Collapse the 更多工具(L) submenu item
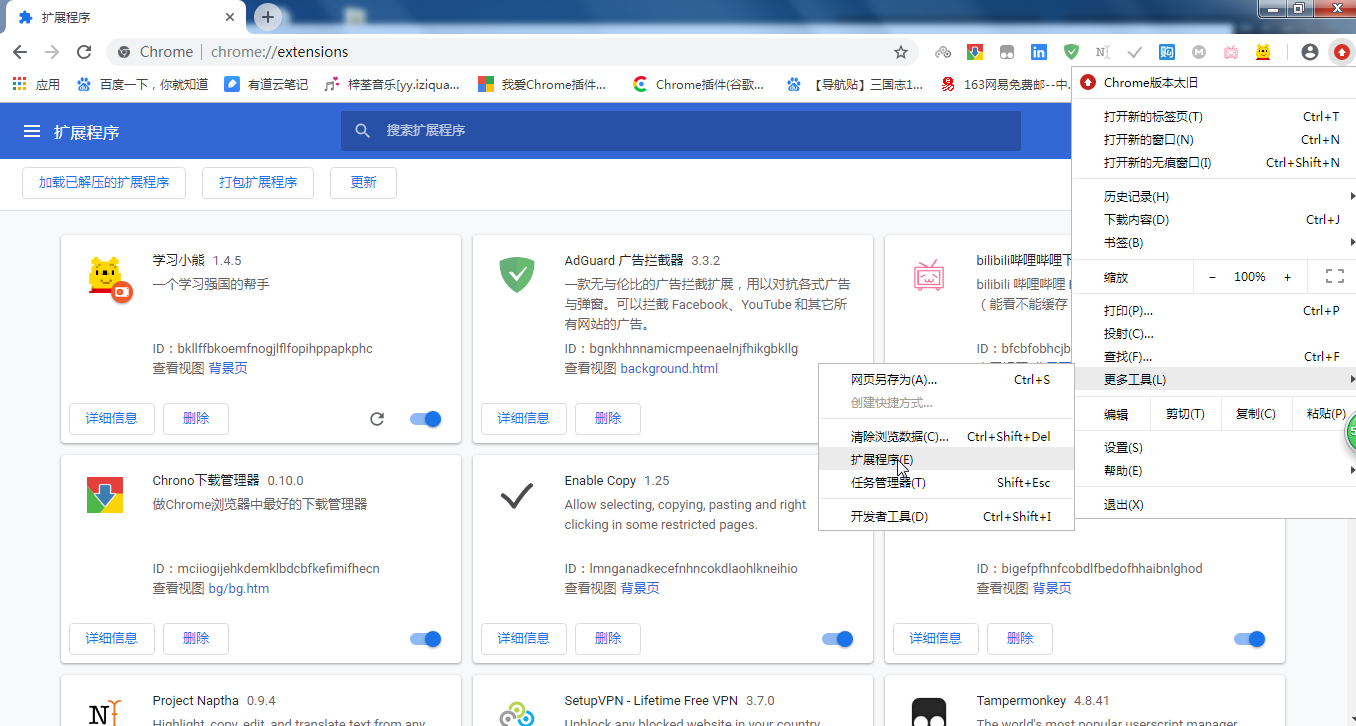The width and height of the screenshot is (1356, 726). click(x=1213, y=379)
